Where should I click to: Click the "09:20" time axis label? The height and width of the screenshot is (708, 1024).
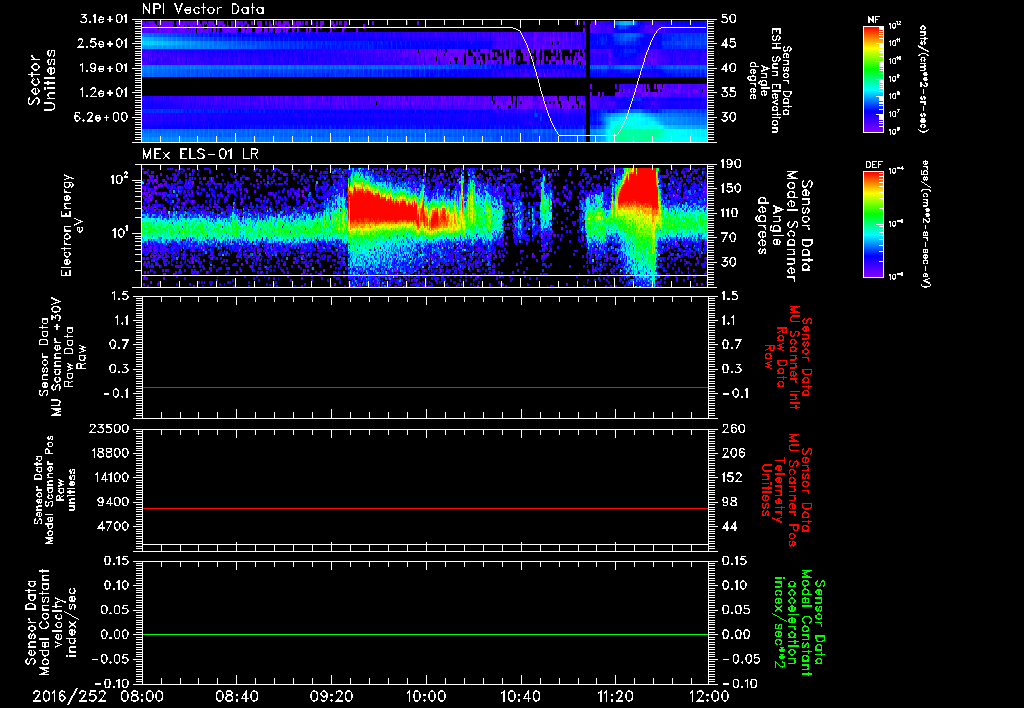tap(331, 696)
